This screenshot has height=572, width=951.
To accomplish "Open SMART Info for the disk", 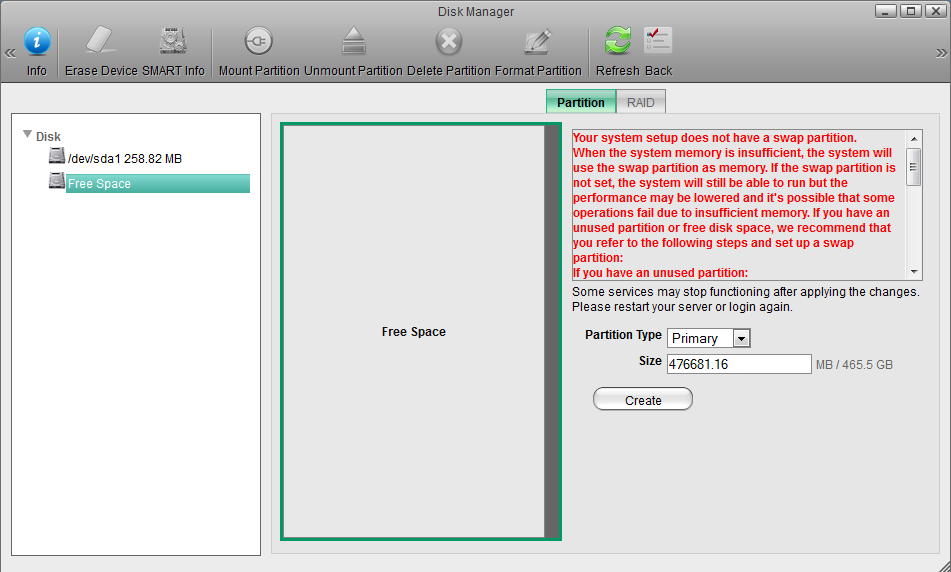I will [x=174, y=42].
